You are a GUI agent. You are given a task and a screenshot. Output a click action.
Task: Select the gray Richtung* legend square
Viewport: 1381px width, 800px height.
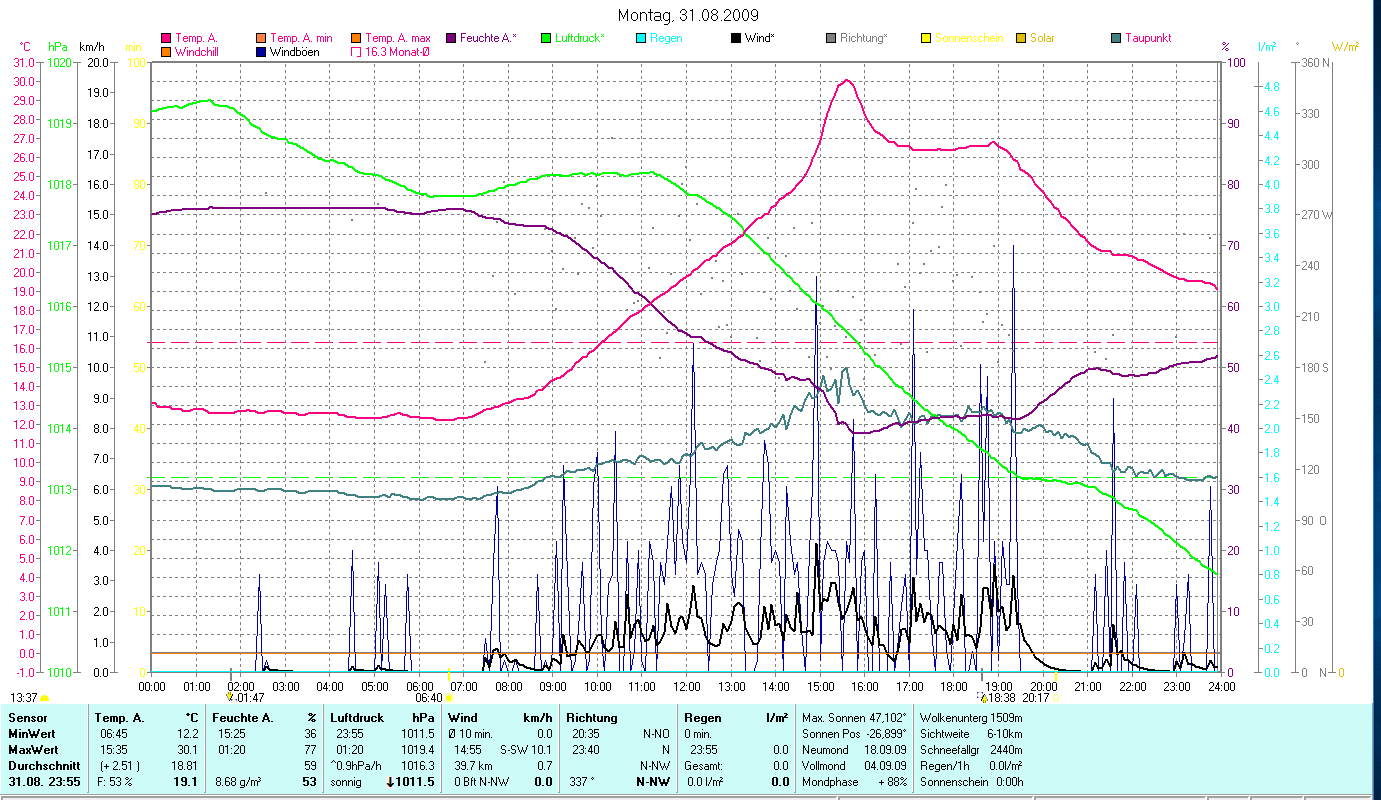831,38
